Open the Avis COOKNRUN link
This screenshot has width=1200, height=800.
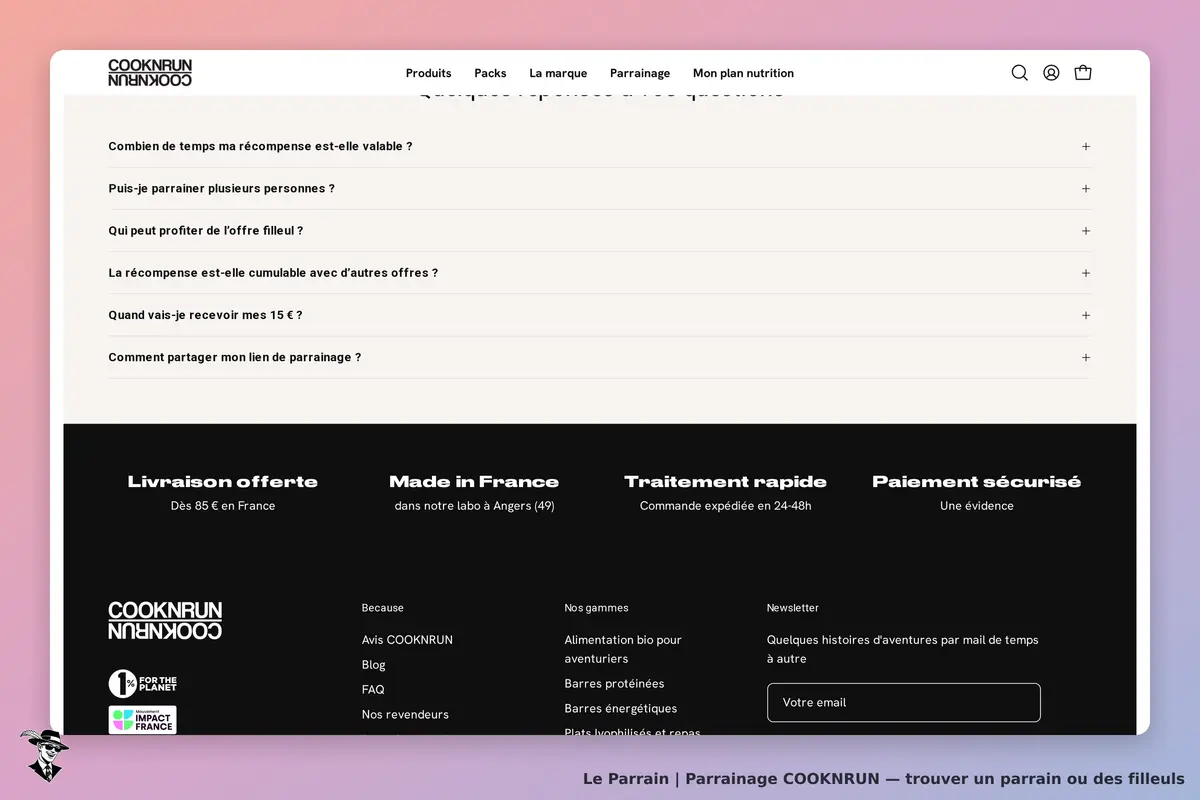407,640
